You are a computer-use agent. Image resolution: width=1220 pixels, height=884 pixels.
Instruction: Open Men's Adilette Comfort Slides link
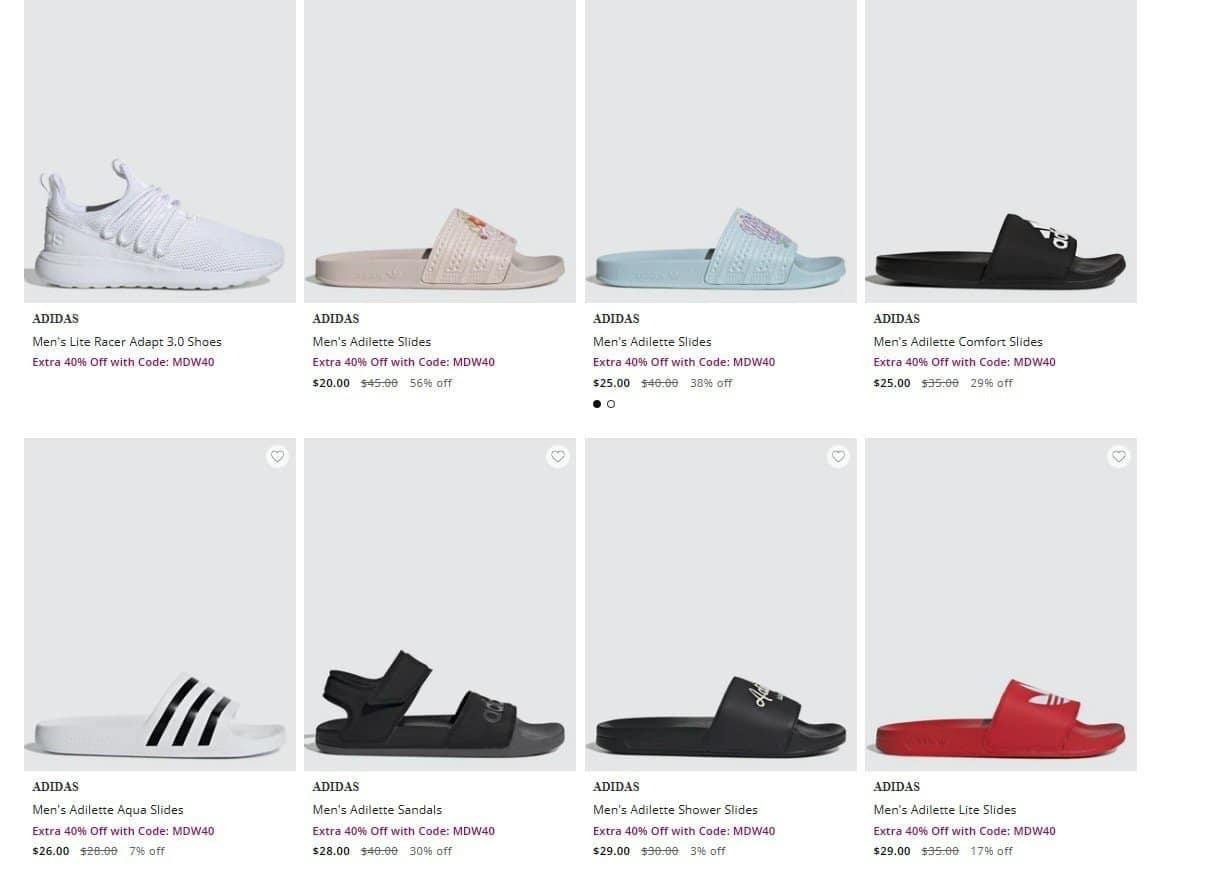(x=958, y=342)
